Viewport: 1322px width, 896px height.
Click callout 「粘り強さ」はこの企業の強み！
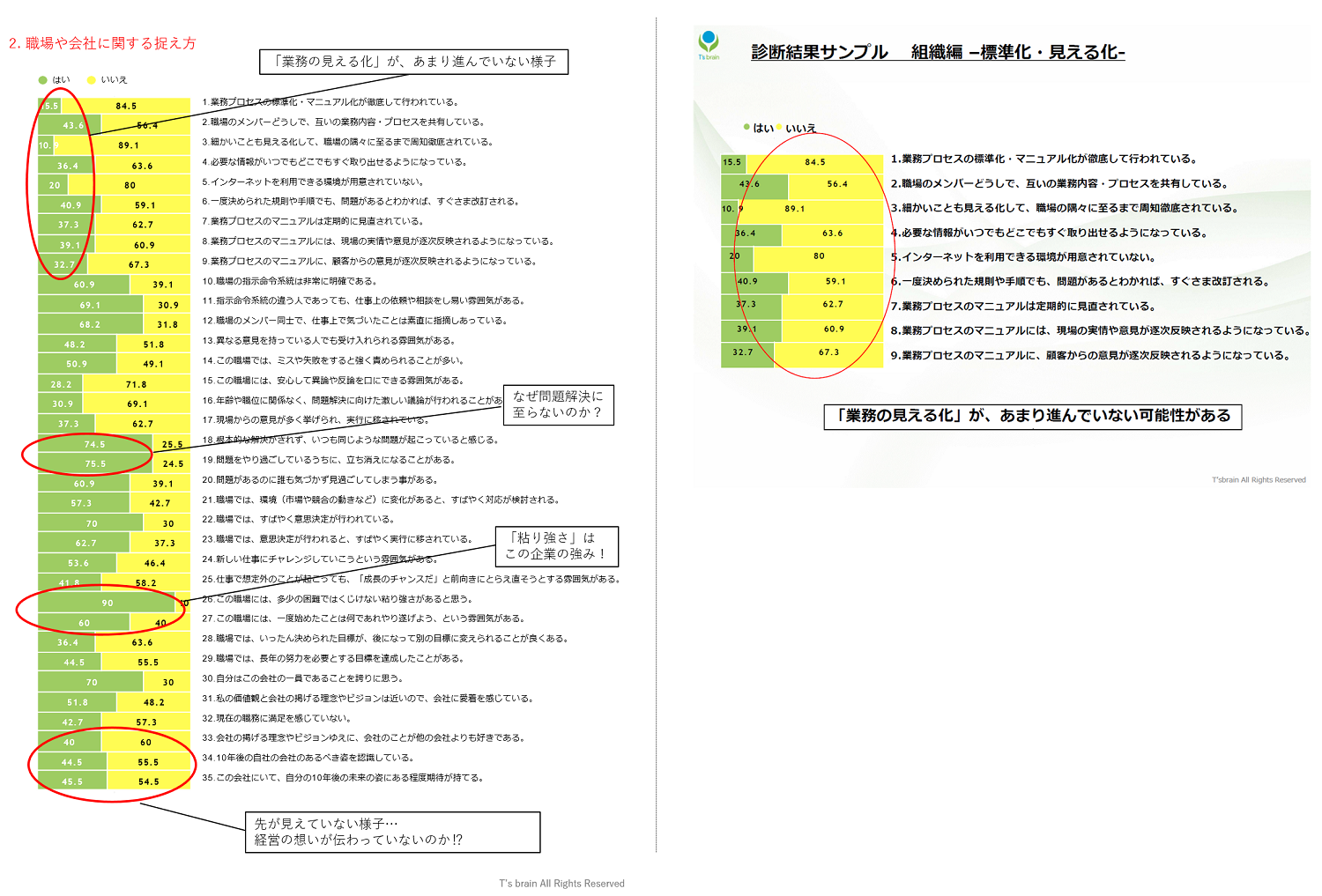(x=557, y=546)
